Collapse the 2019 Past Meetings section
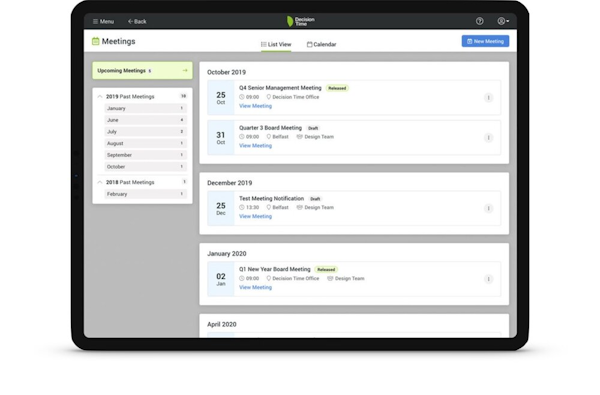Screen dimensions: 600x395 click(x=100, y=96)
